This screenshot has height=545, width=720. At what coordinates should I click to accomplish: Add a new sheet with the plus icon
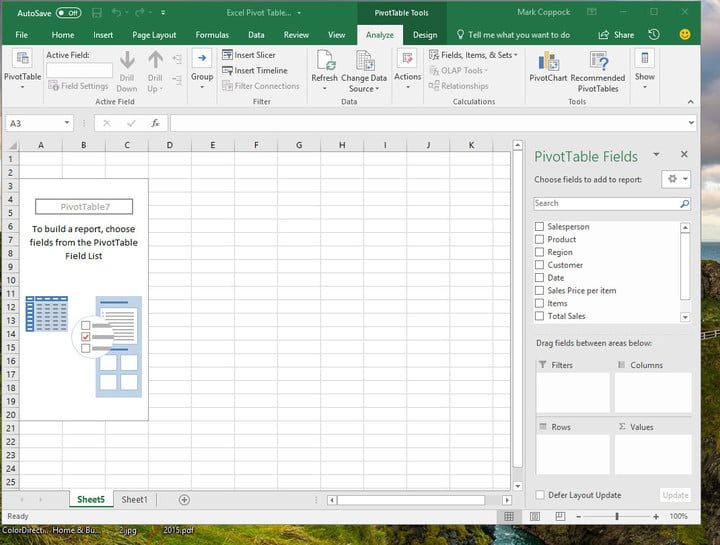pyautogui.click(x=184, y=499)
